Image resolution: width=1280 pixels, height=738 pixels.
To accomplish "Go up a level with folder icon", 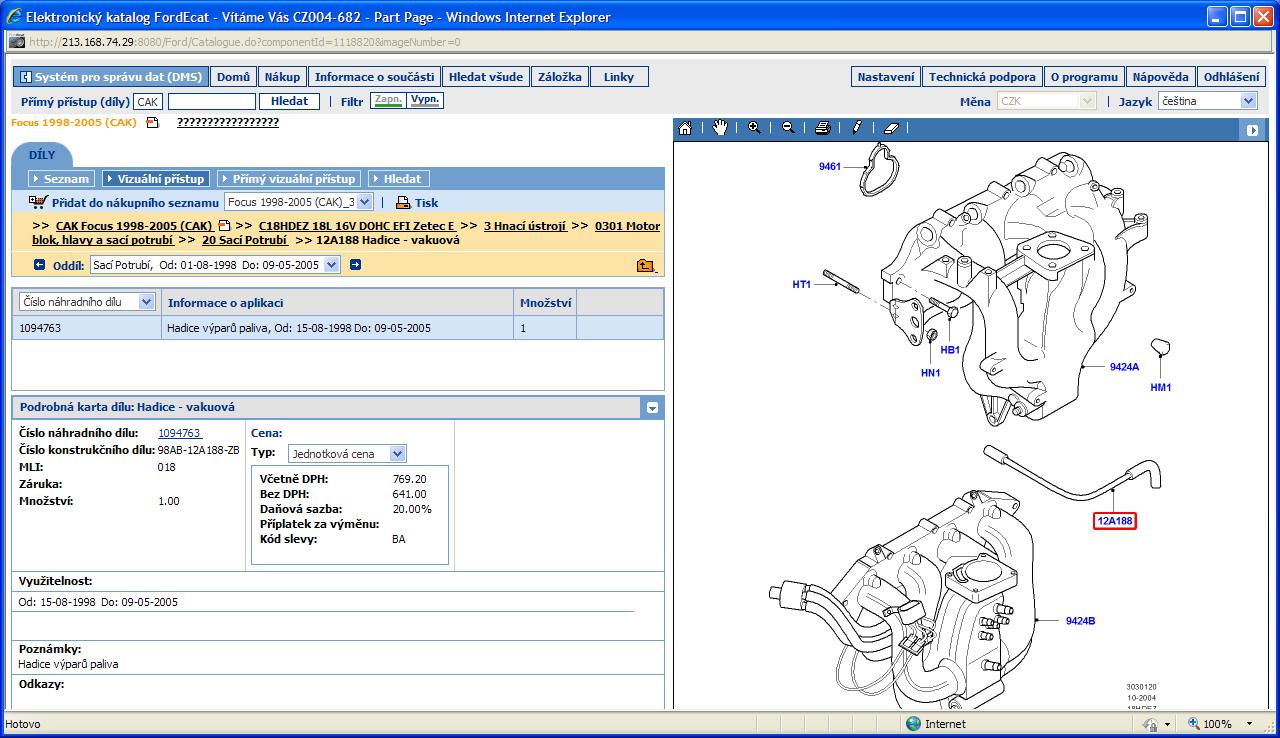I will [x=645, y=265].
